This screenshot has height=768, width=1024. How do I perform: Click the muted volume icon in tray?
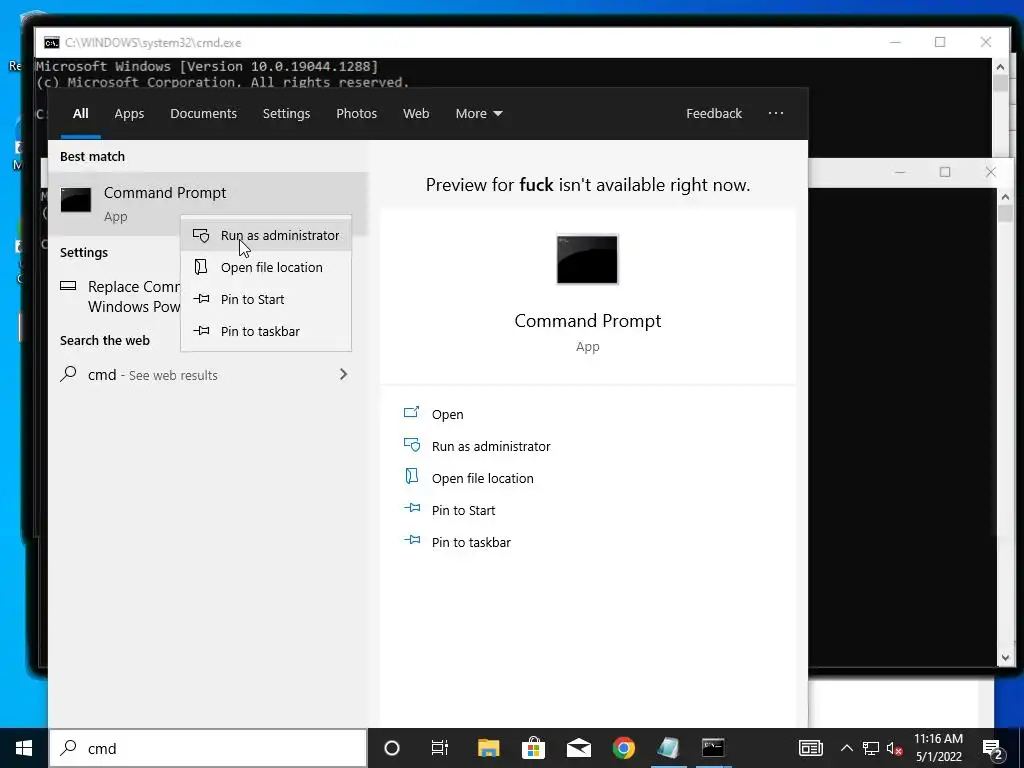pos(895,749)
